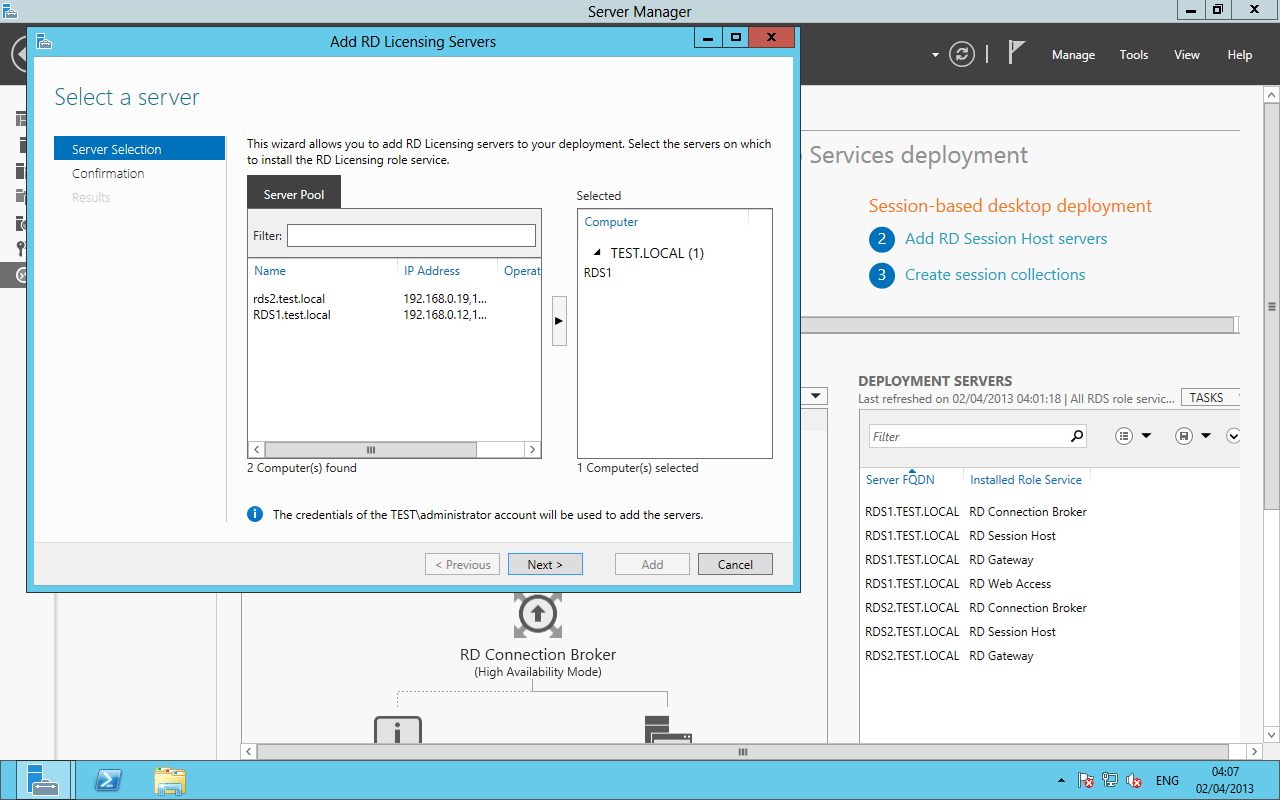Screen dimensions: 1280x800
Task: Click the bottom horizontal scrollbar right arrow in Server Manager
Action: [x=1254, y=751]
